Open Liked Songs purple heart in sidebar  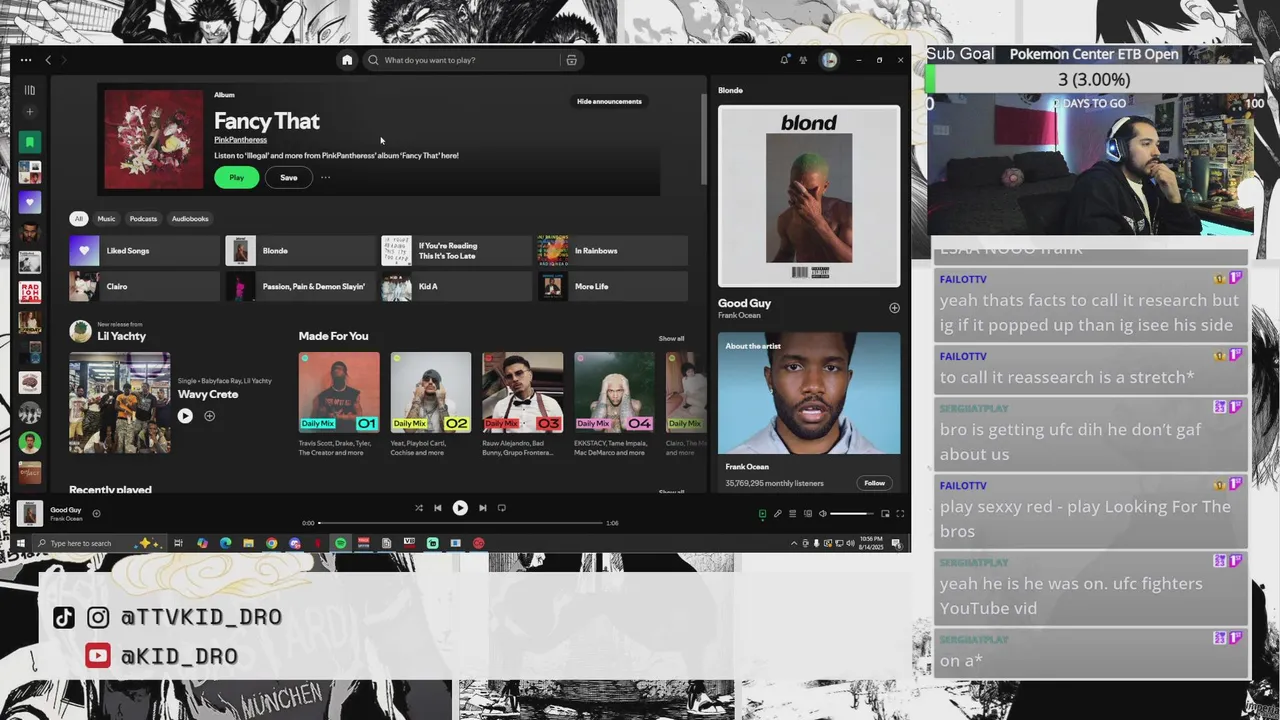pos(30,202)
